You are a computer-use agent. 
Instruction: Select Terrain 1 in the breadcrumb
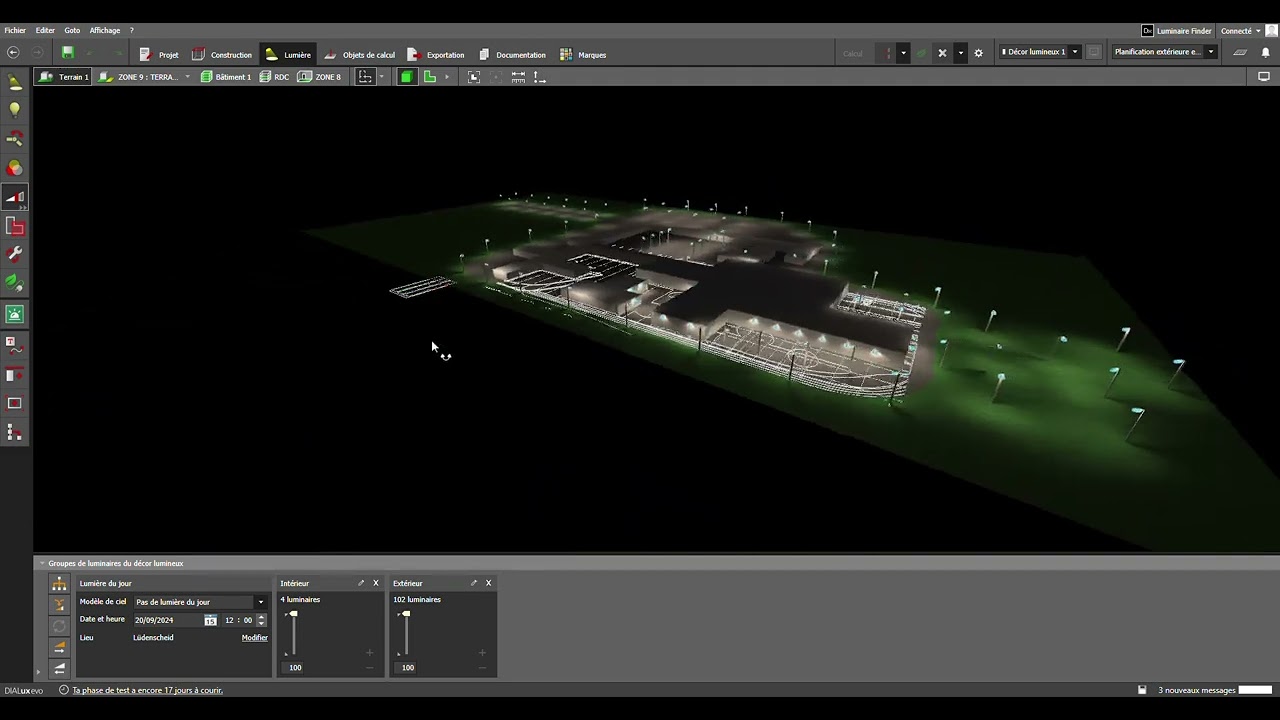(64, 77)
